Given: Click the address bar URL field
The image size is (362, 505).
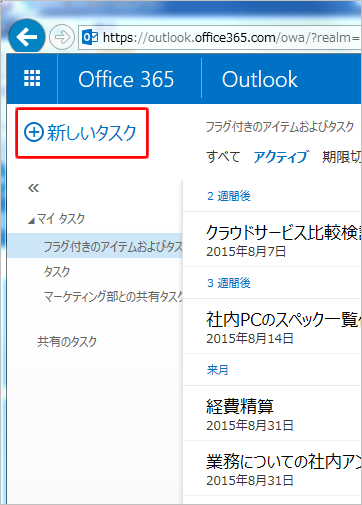Looking at the screenshot, I should coord(220,37).
